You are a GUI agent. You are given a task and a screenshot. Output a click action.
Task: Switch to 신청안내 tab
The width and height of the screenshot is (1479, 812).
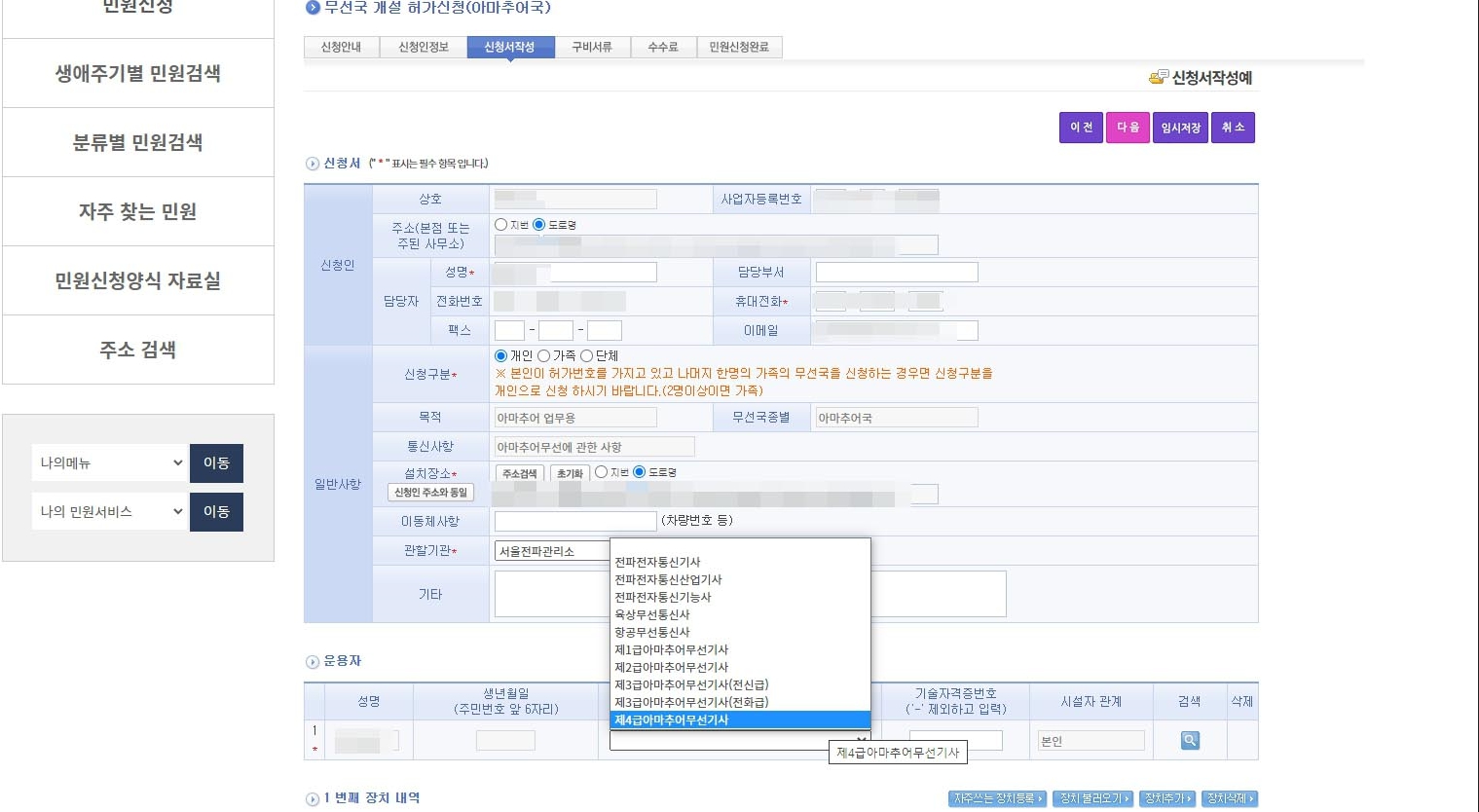pyautogui.click(x=341, y=47)
